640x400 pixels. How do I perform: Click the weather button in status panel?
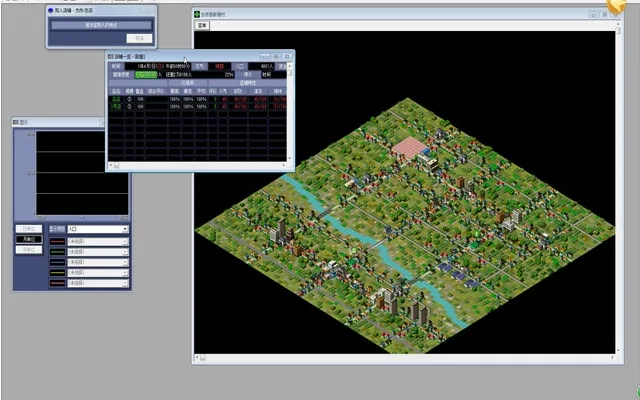(x=200, y=66)
